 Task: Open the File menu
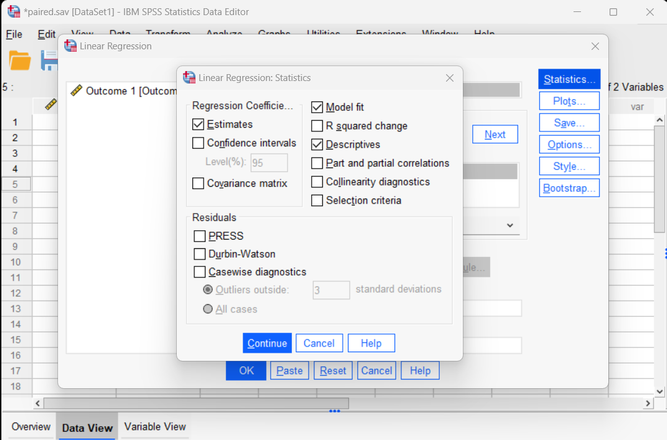point(14,34)
